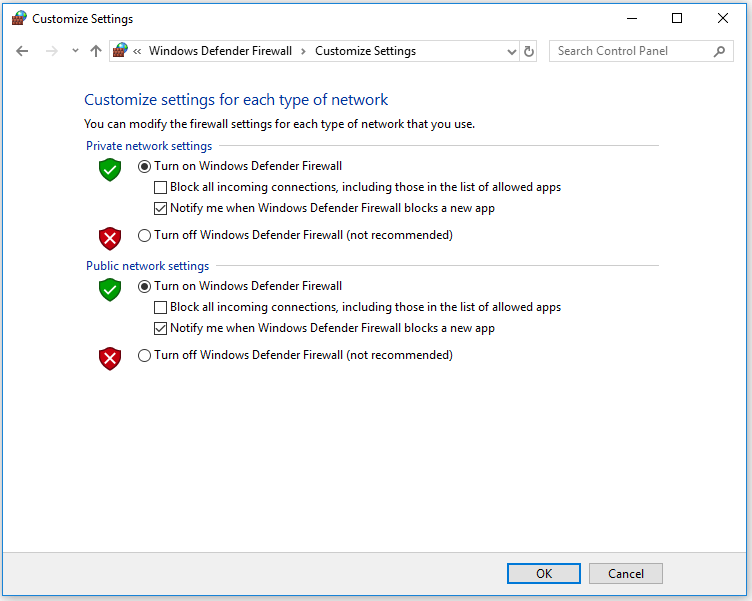752x601 pixels.
Task: Click green shield icon in Public settings
Action: pos(110,290)
